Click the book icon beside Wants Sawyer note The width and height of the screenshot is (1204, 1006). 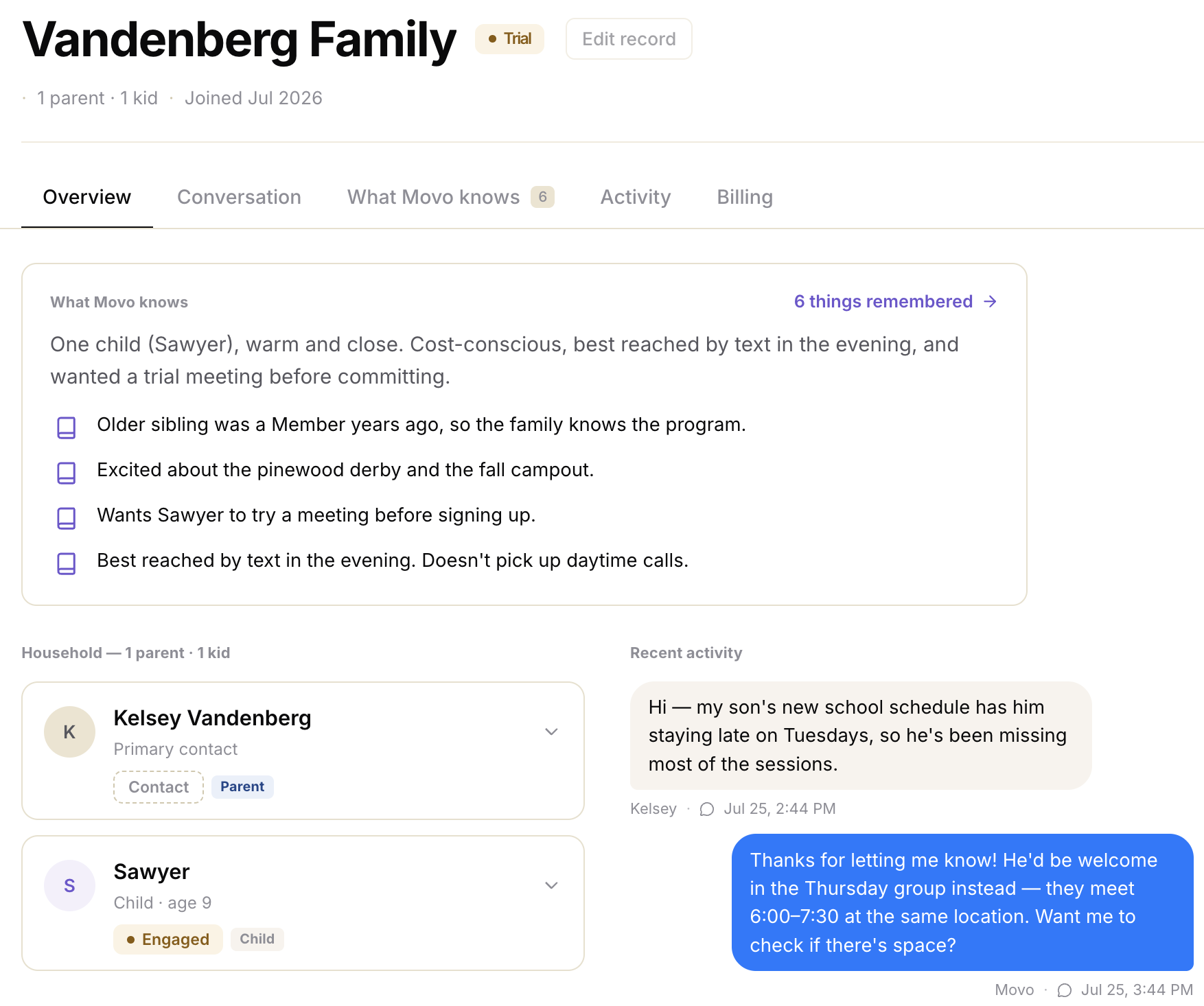pos(66,518)
